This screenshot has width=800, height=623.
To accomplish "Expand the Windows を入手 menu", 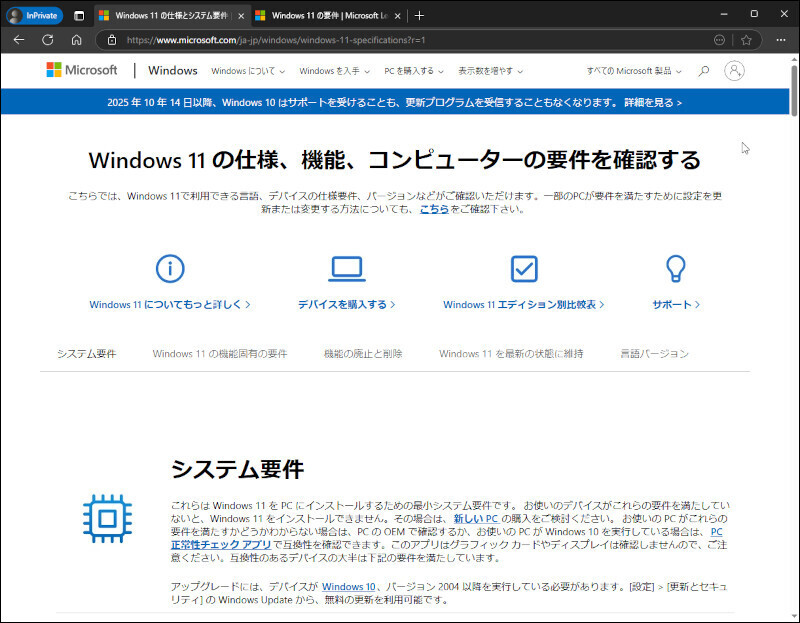I will pyautogui.click(x=334, y=71).
